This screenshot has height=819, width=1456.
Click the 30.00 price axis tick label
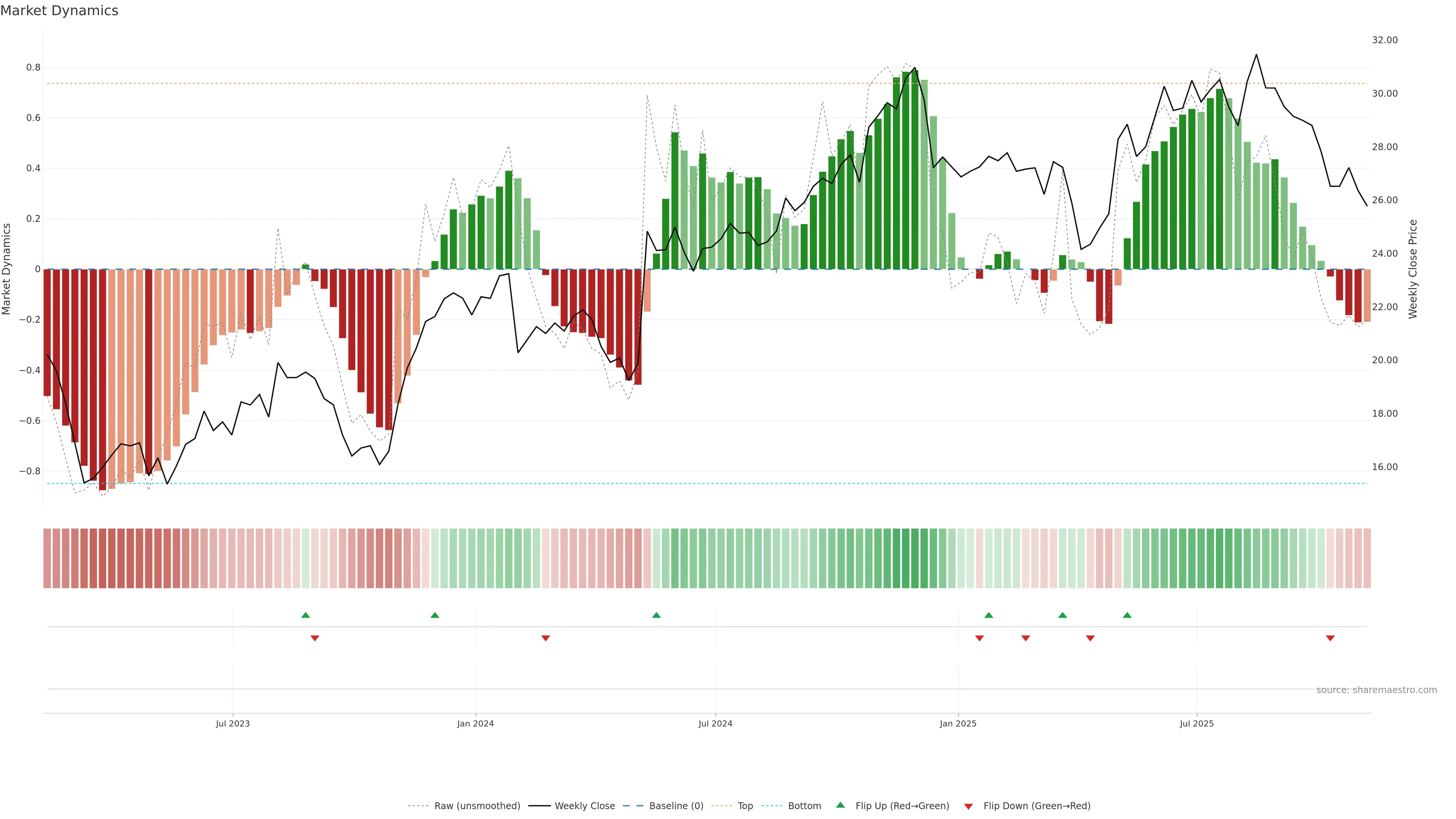click(x=1384, y=94)
